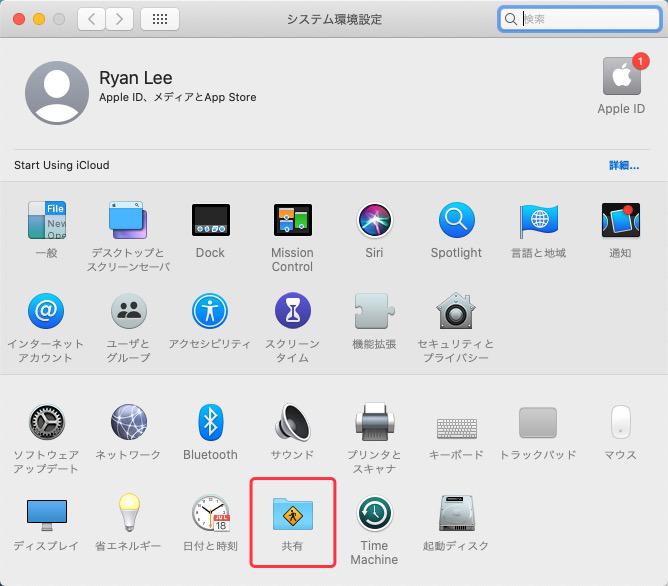The width and height of the screenshot is (668, 586).
Task: Open Apple ID icon with badge
Action: tap(622, 76)
